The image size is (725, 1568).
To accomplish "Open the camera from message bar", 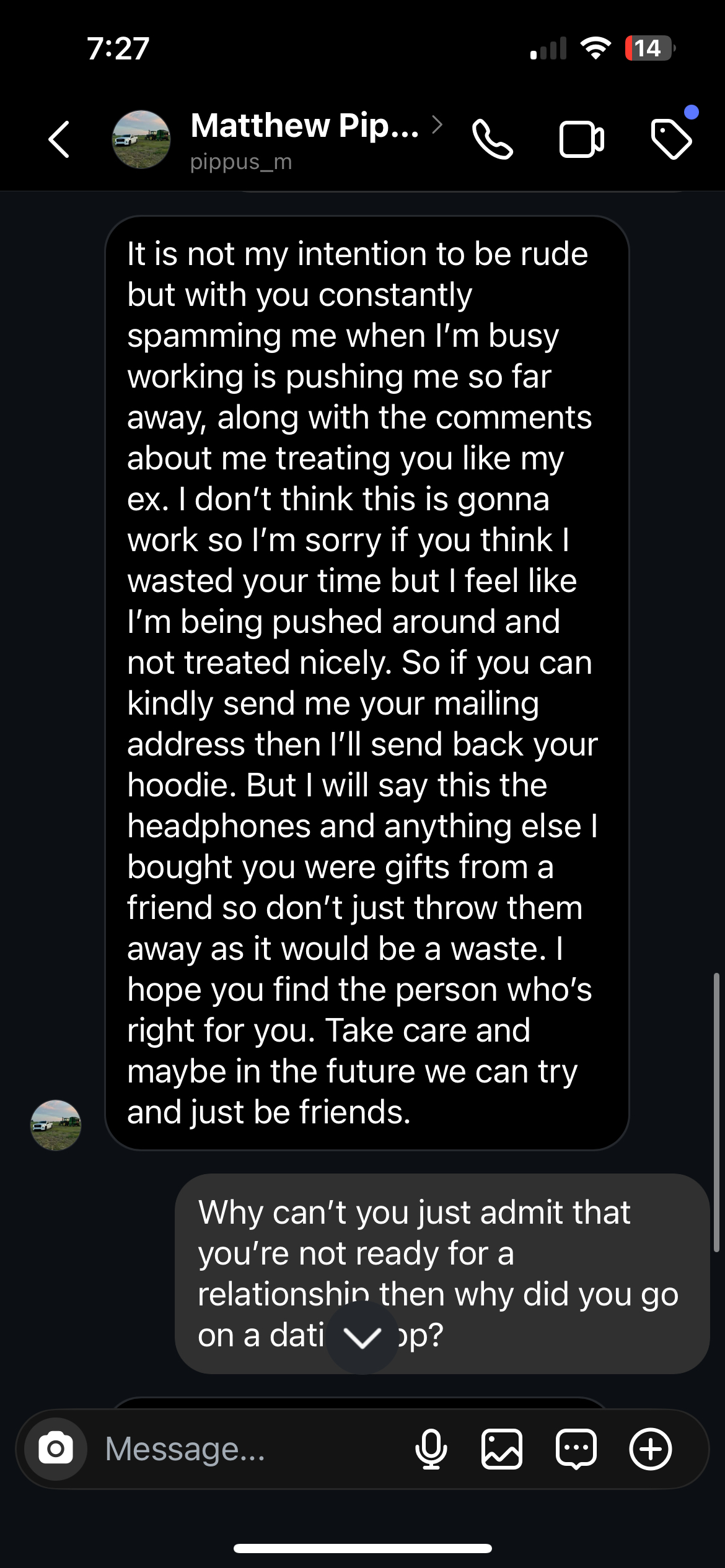I will [56, 1448].
